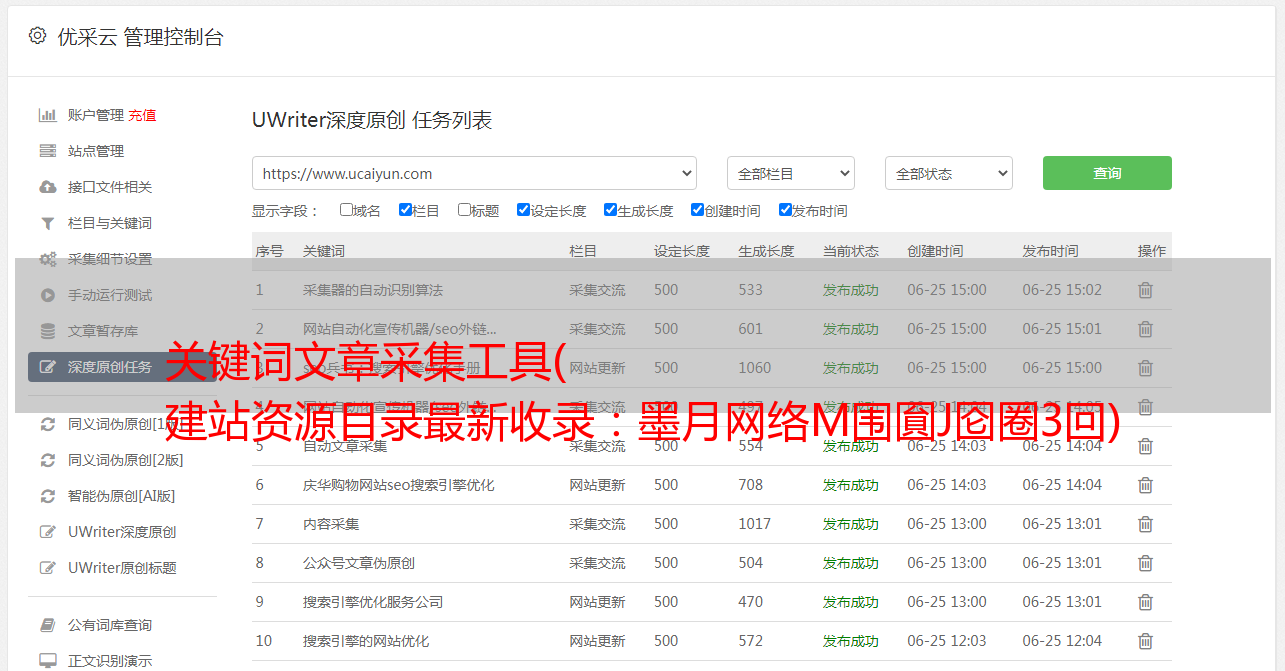Open the site URL dropdown ucaiyun.com
The height and width of the screenshot is (671, 1285).
pyautogui.click(x=474, y=173)
